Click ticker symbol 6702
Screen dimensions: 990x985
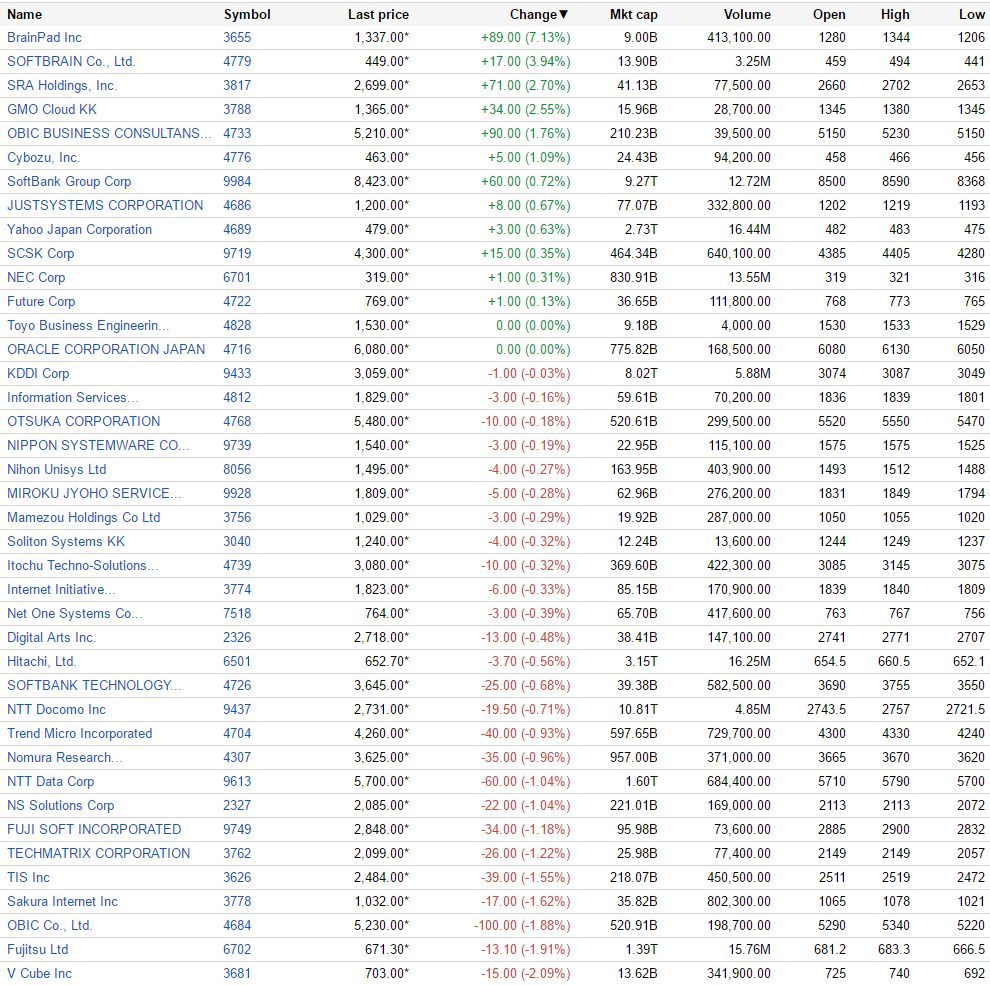coord(237,949)
